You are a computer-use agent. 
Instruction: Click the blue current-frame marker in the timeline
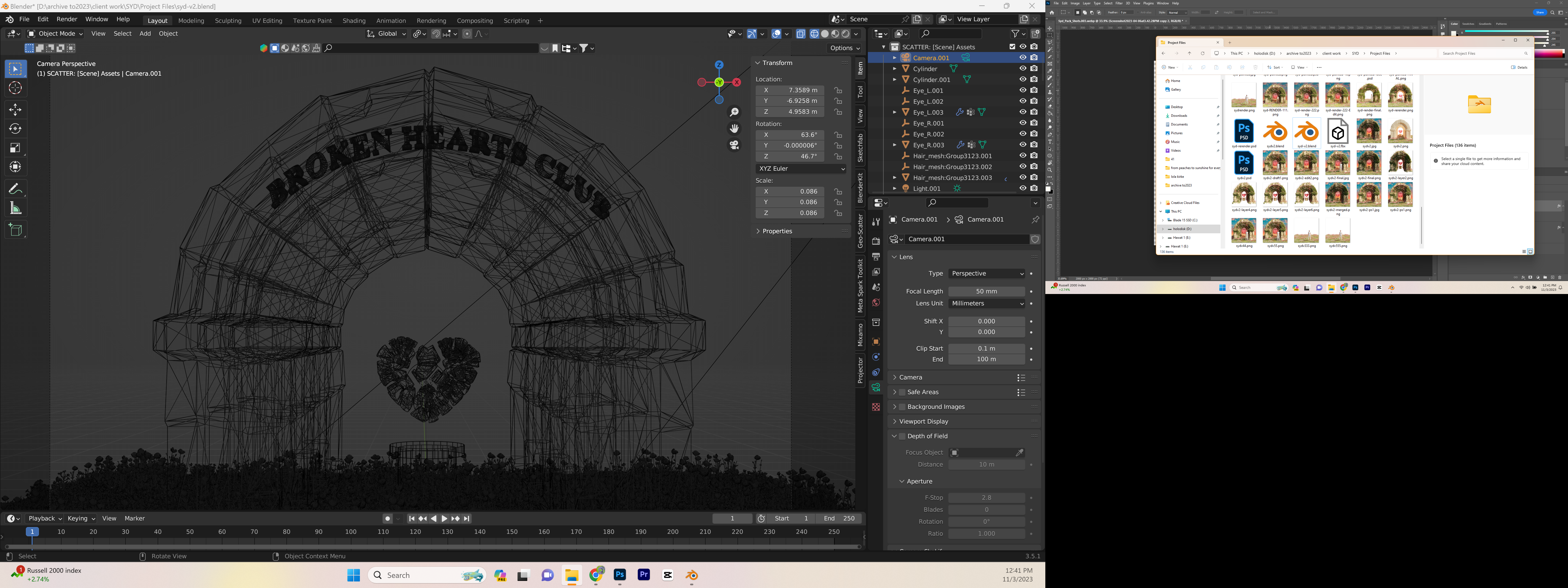tap(32, 532)
